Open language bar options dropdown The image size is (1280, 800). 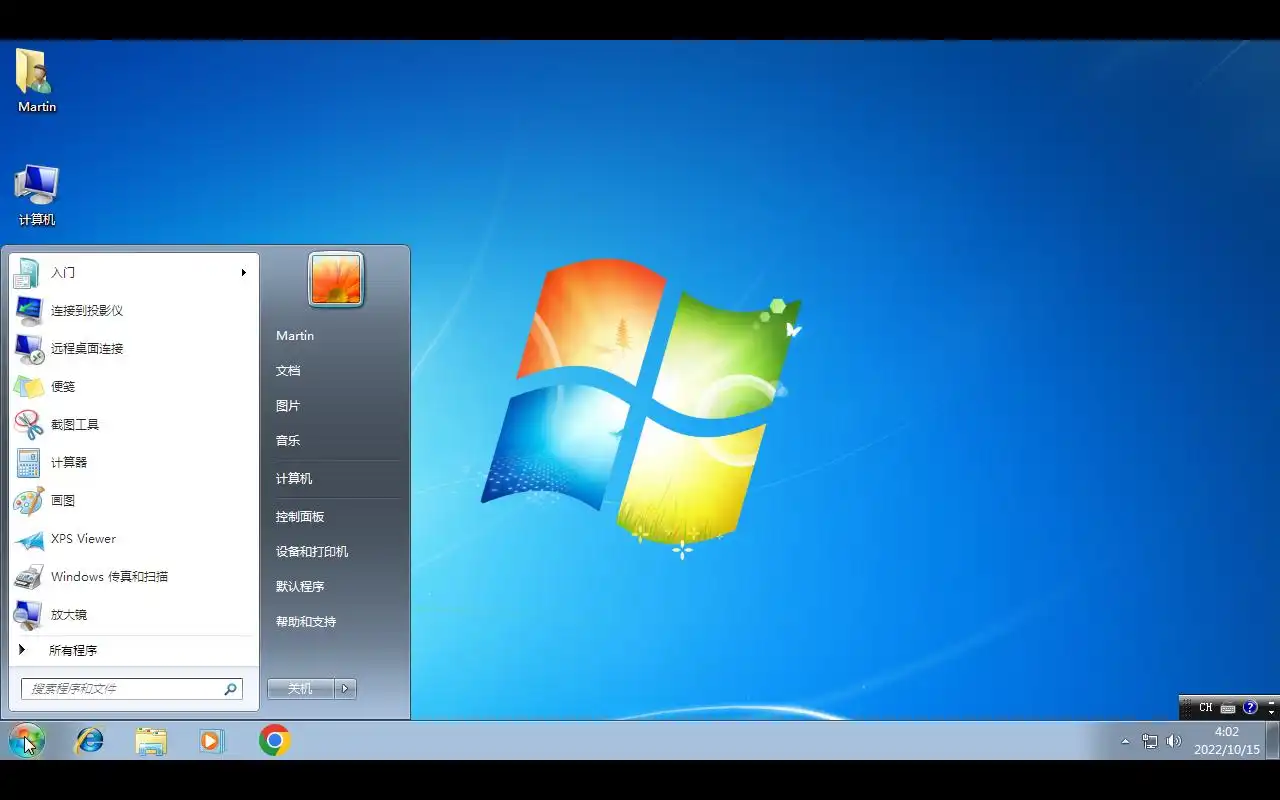(x=1271, y=712)
